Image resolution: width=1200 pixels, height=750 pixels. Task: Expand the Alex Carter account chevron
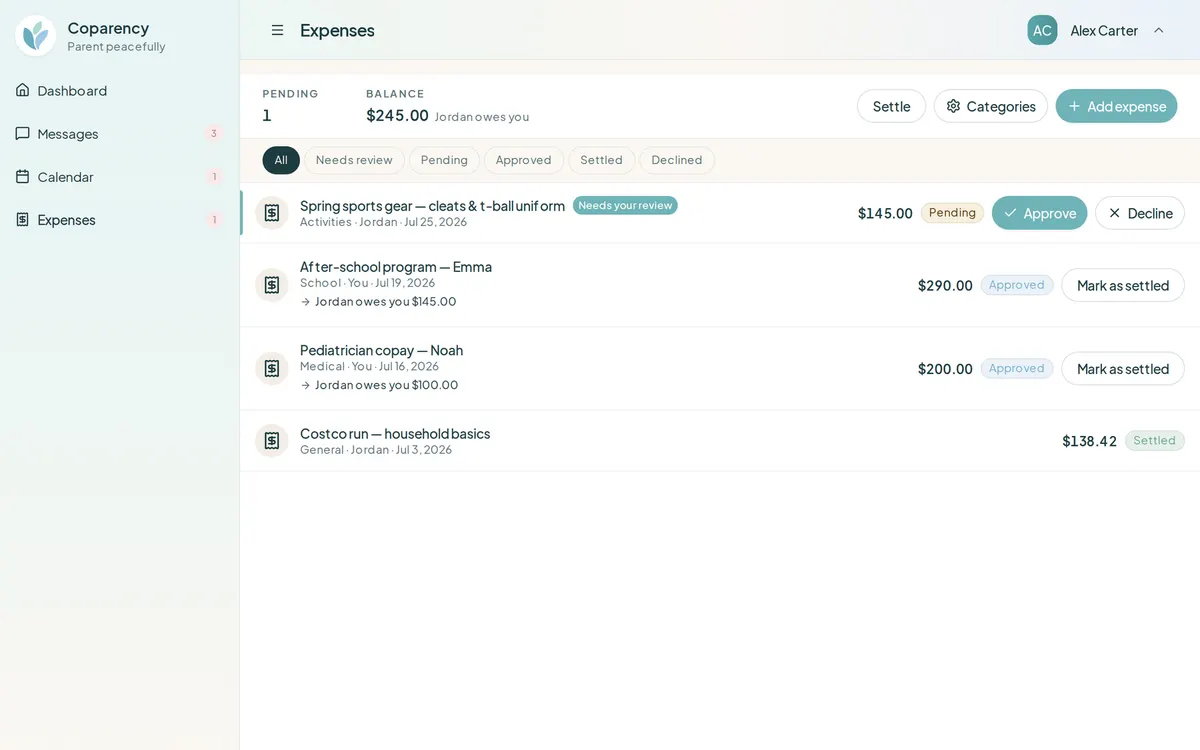click(1158, 30)
